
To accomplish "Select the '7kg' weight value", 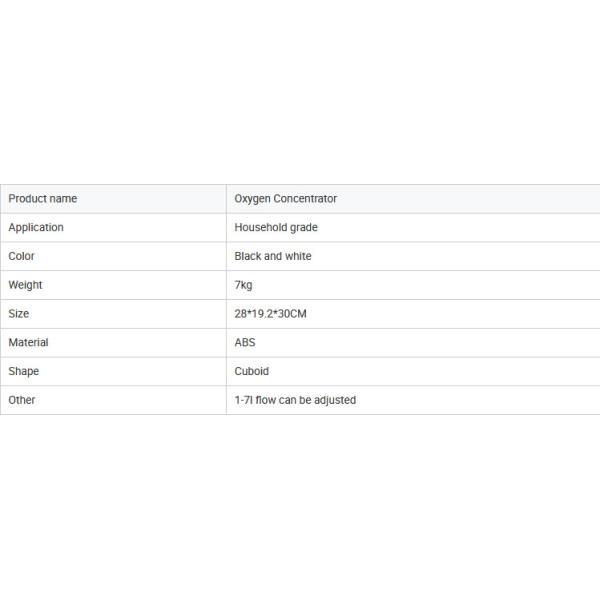I will click(243, 285).
